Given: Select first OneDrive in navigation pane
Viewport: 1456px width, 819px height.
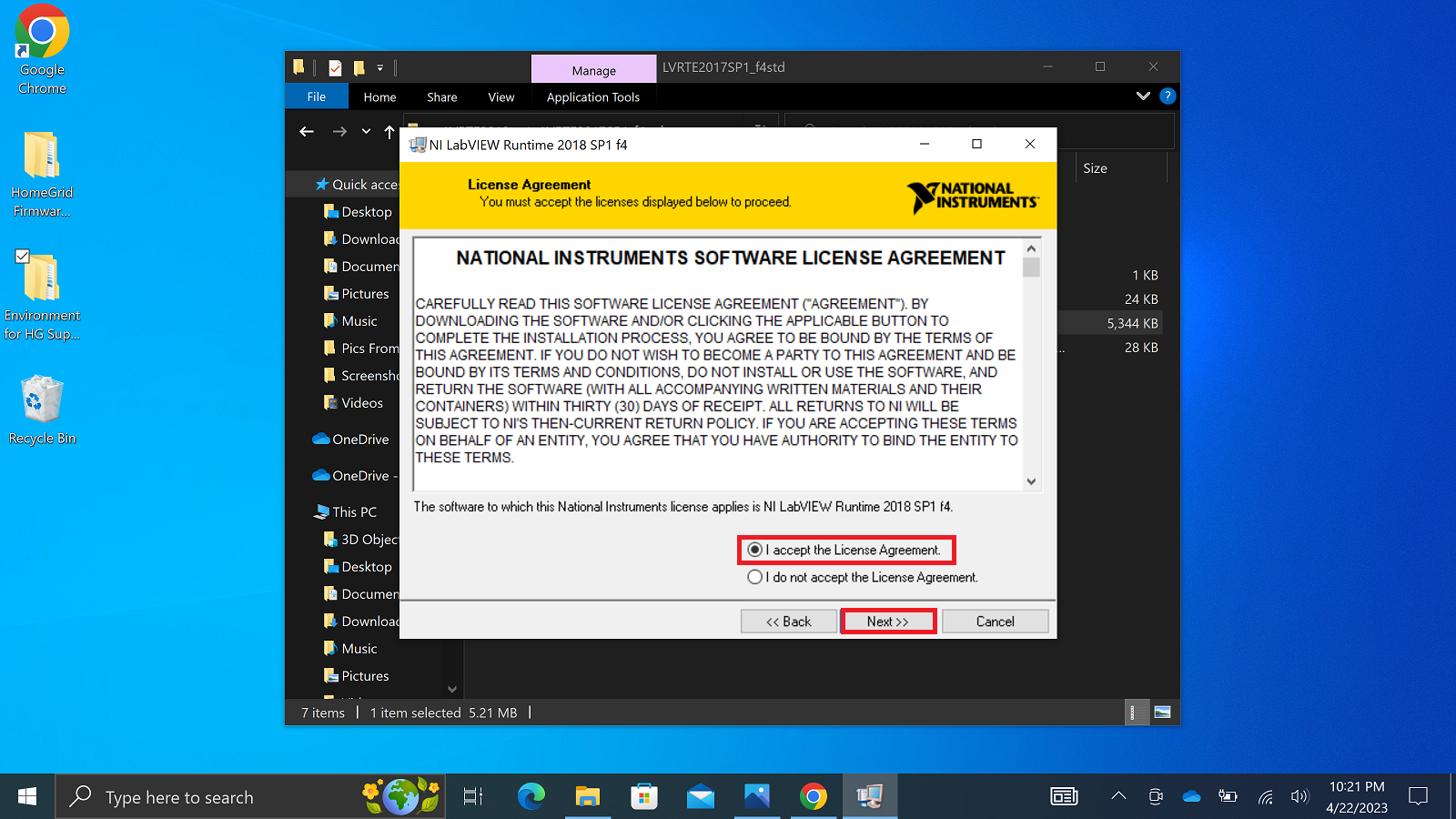Looking at the screenshot, I should tap(351, 440).
